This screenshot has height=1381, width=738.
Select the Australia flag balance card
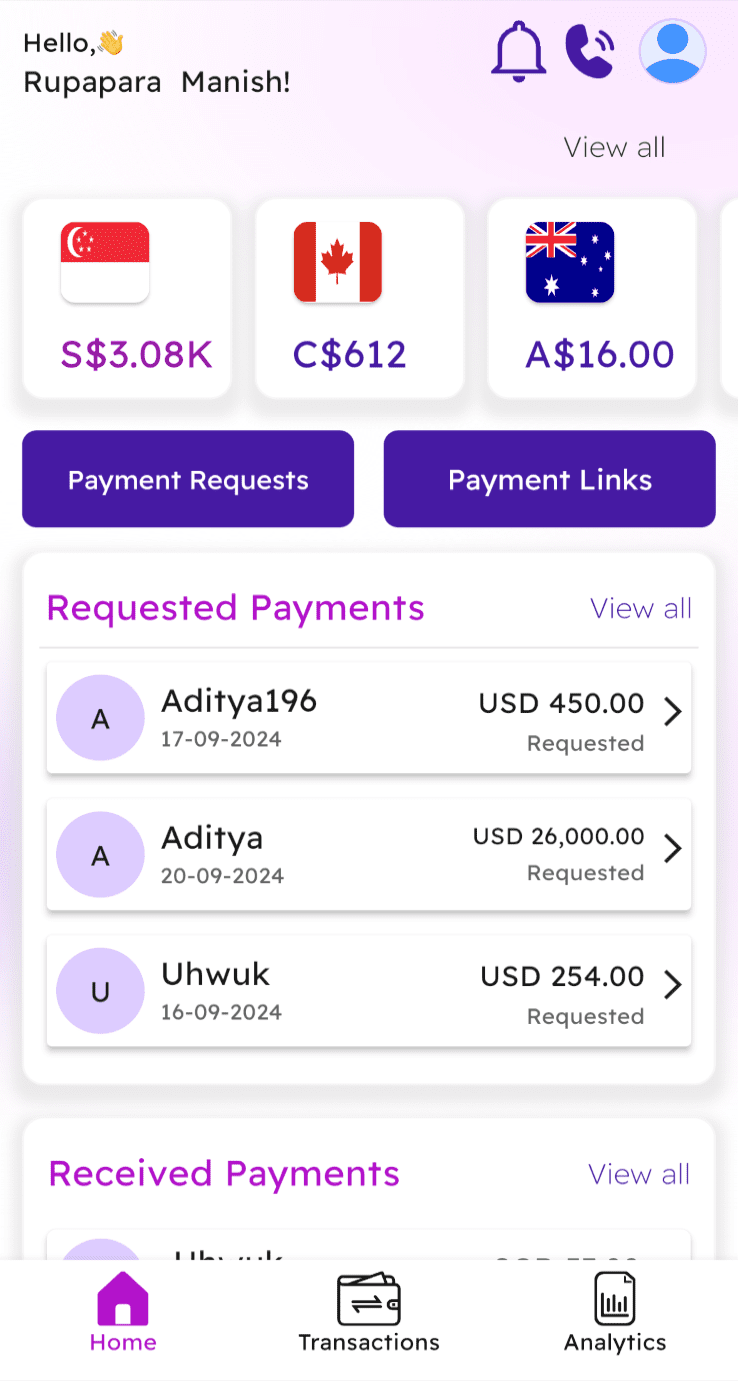591,297
